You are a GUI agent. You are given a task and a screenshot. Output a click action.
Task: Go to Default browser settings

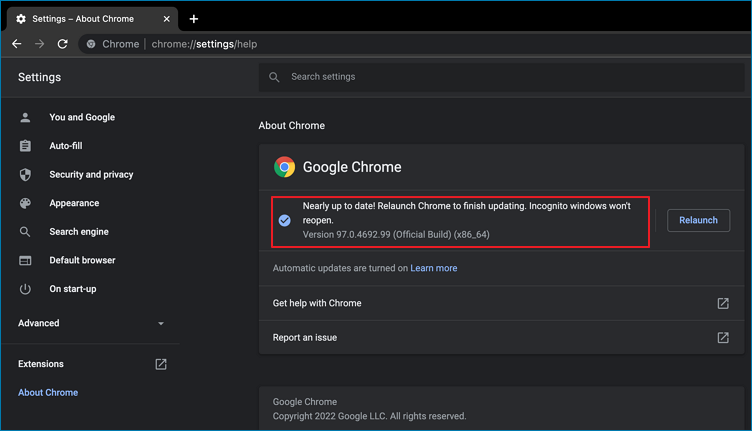pyautogui.click(x=82, y=261)
